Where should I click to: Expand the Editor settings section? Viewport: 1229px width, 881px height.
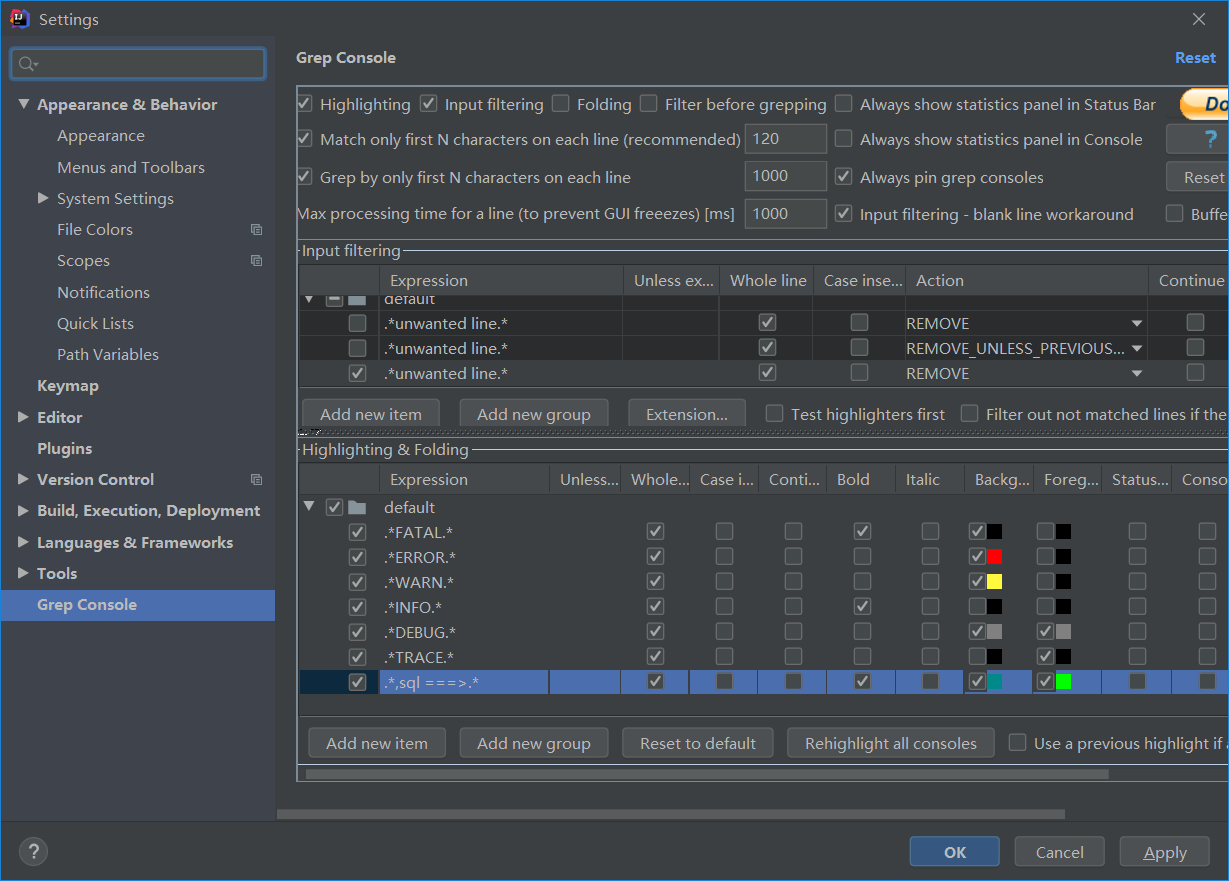tap(23, 417)
